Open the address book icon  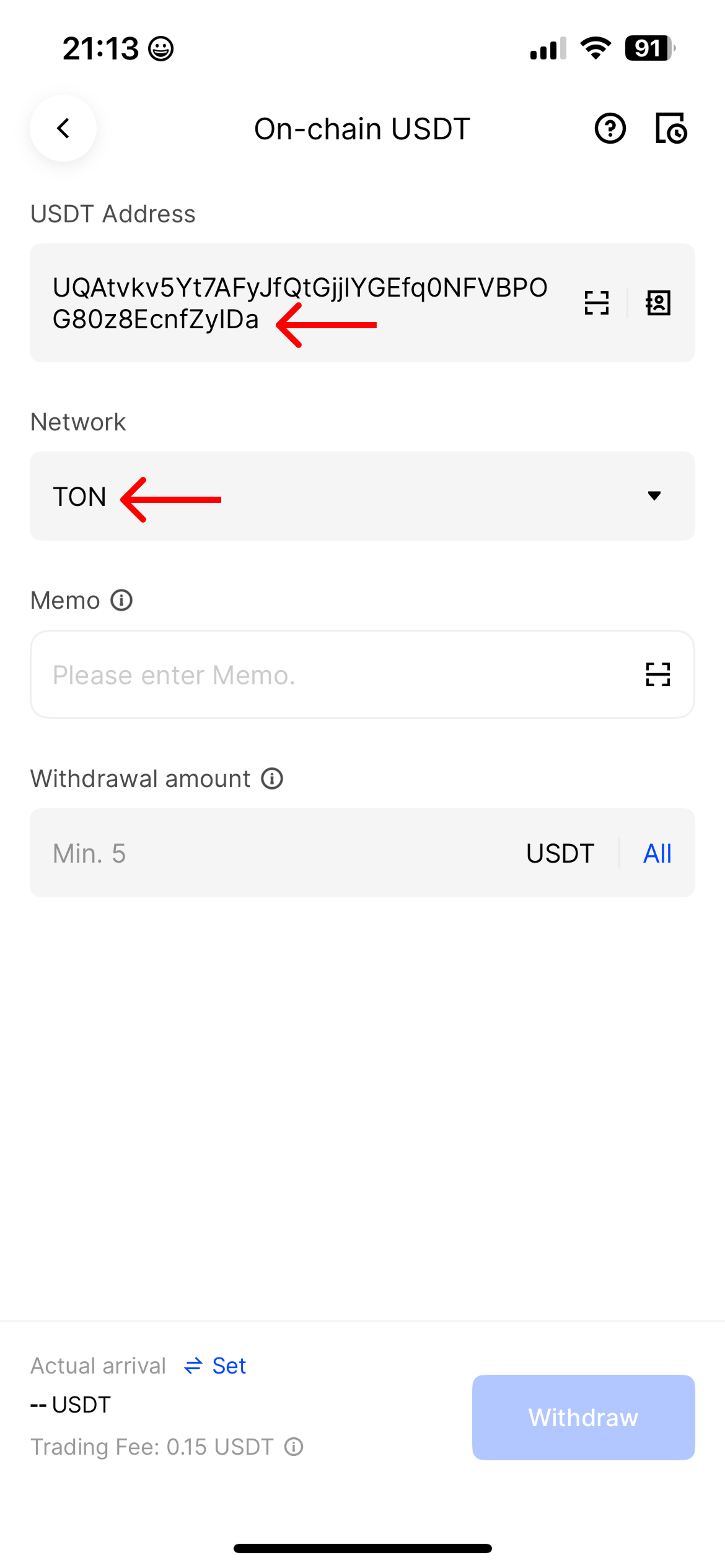(x=658, y=303)
